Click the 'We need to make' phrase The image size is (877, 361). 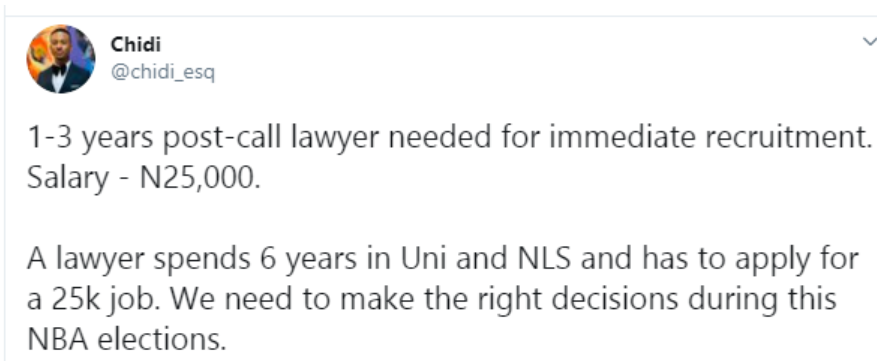click(291, 299)
